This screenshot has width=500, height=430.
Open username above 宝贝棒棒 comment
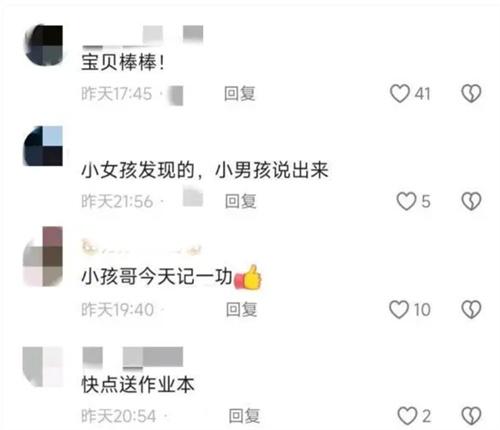click(143, 36)
